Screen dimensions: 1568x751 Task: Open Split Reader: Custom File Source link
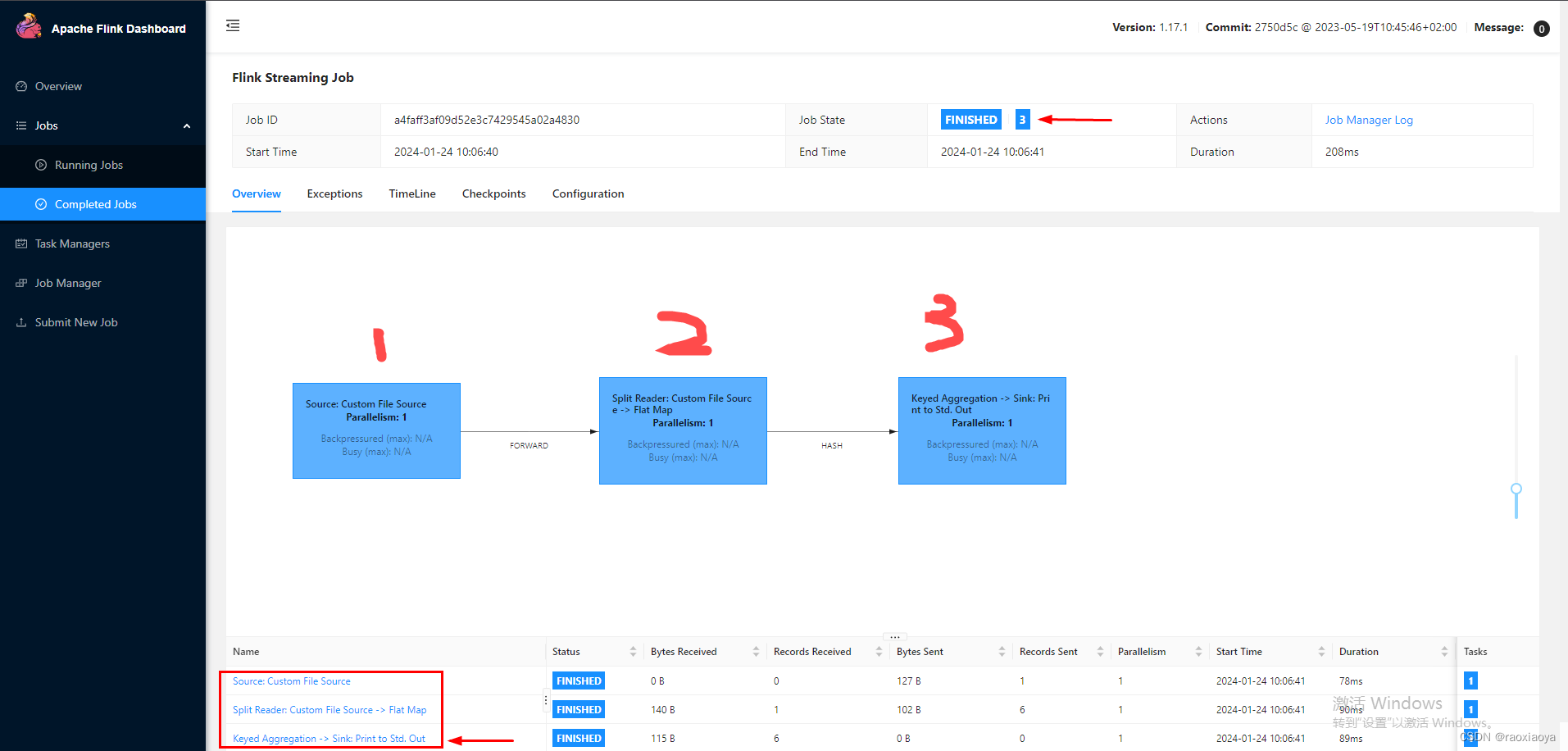[330, 710]
